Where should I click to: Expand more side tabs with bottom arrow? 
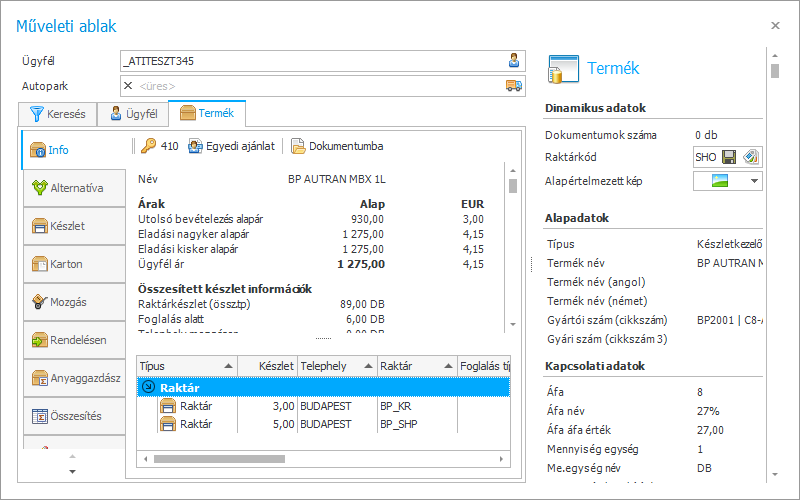[x=72, y=470]
